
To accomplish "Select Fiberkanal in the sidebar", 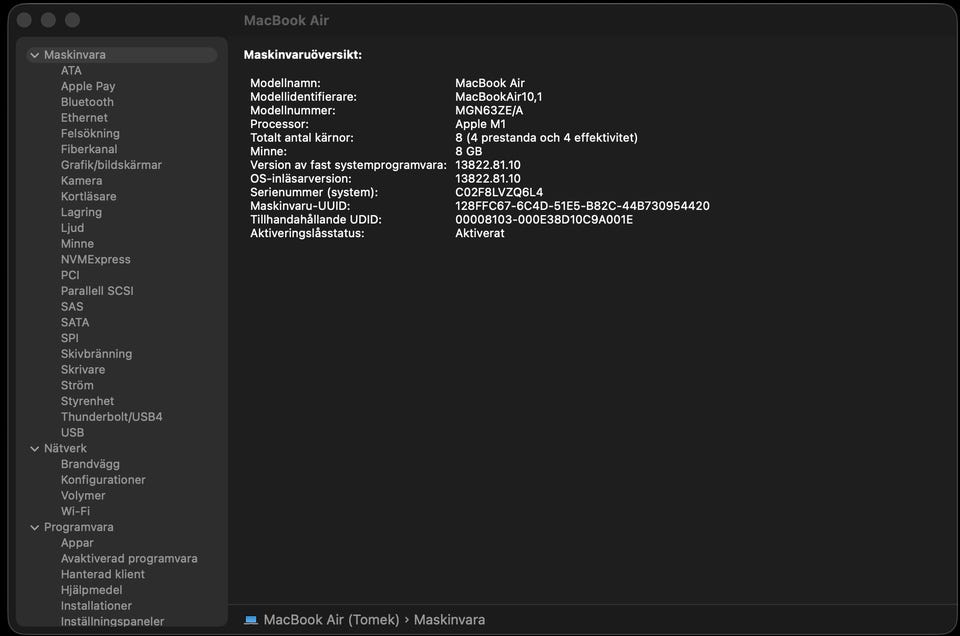I will (89, 149).
